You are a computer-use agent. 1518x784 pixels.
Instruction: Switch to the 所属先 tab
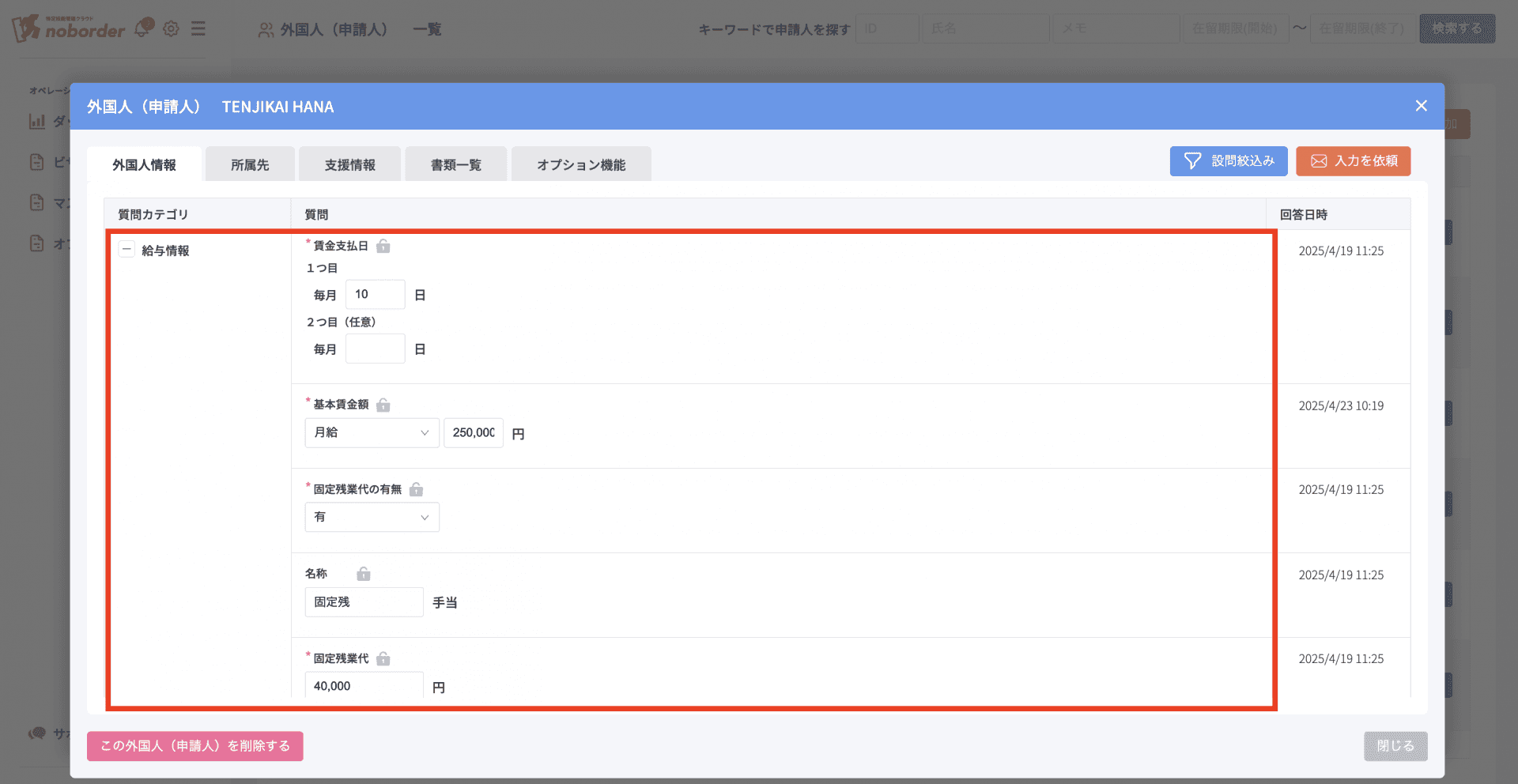coord(250,164)
